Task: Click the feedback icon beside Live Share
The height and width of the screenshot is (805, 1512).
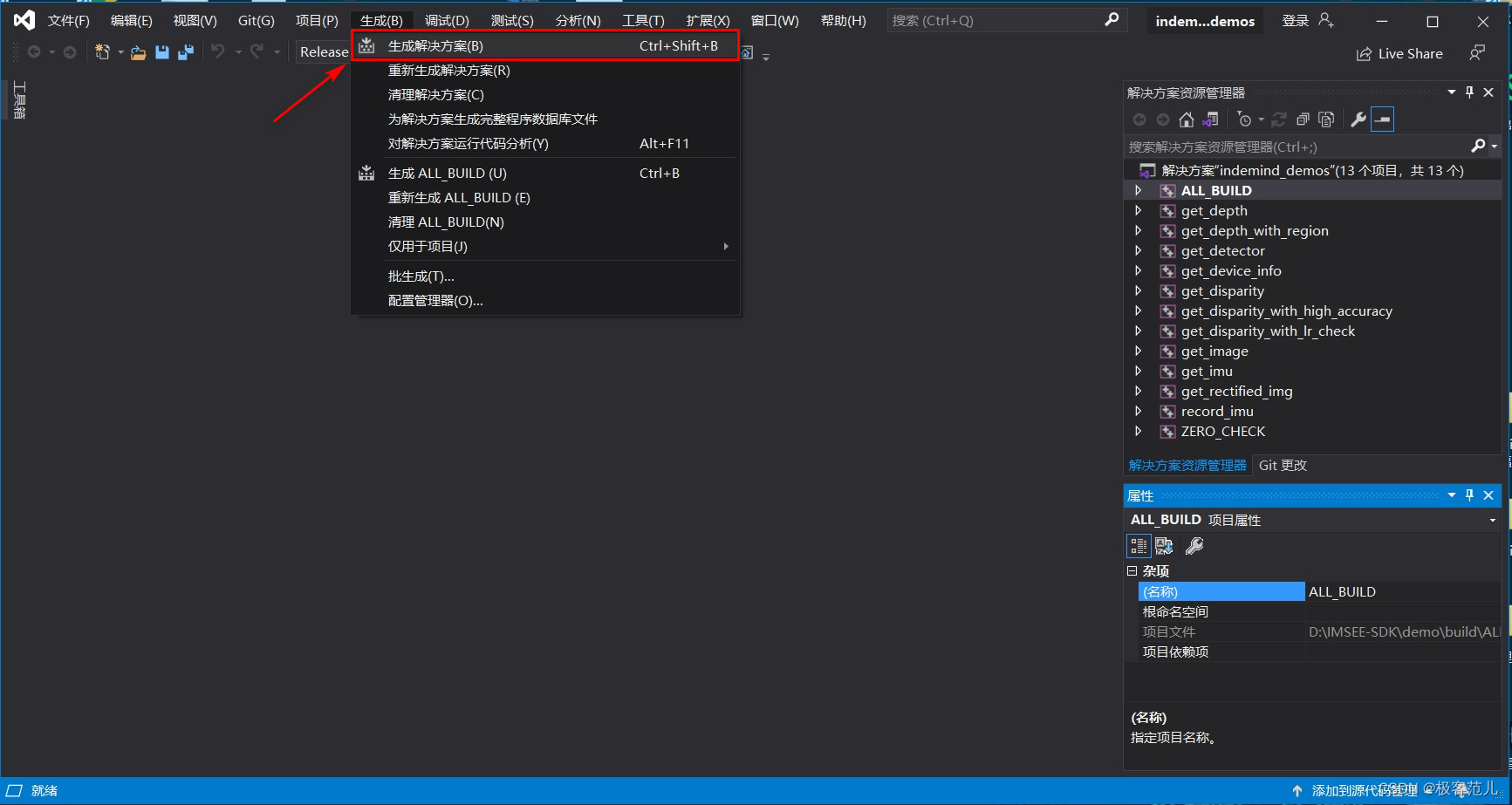Action: point(1477,53)
